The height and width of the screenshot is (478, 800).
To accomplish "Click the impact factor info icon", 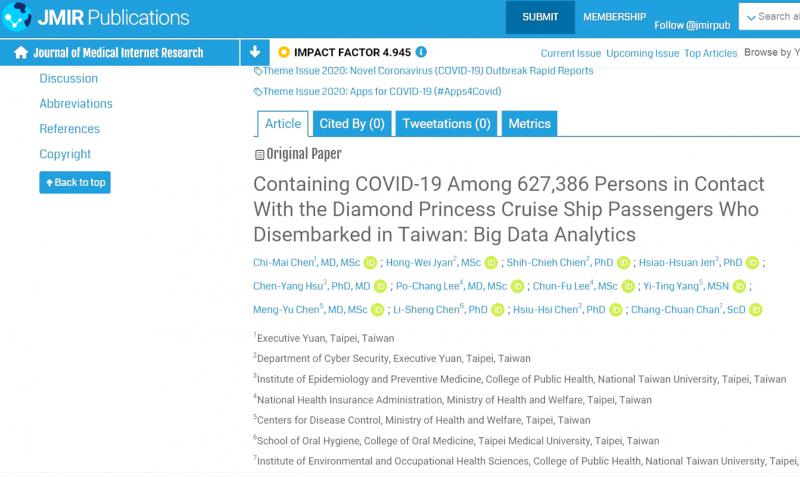I will click(421, 52).
